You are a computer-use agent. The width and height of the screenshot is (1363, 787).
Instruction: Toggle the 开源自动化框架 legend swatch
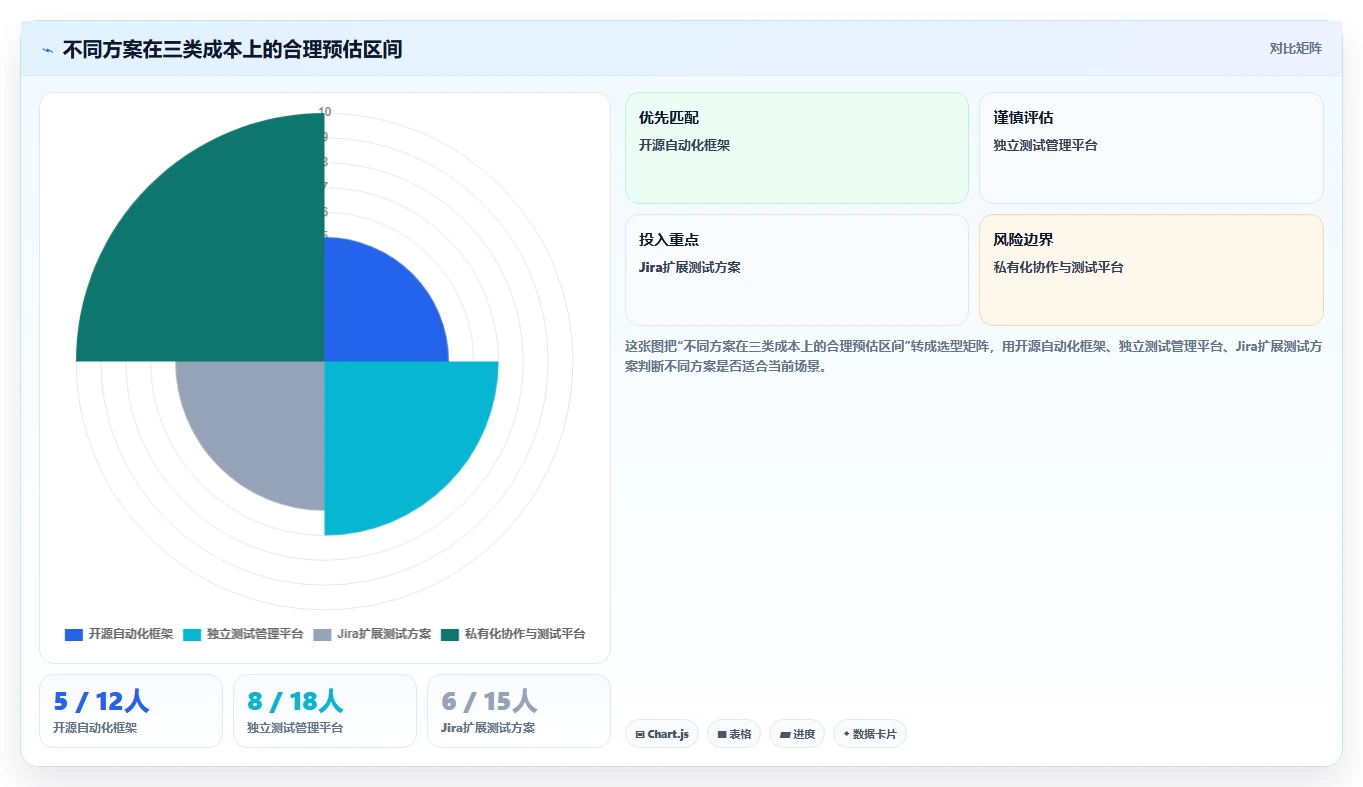pos(73,634)
